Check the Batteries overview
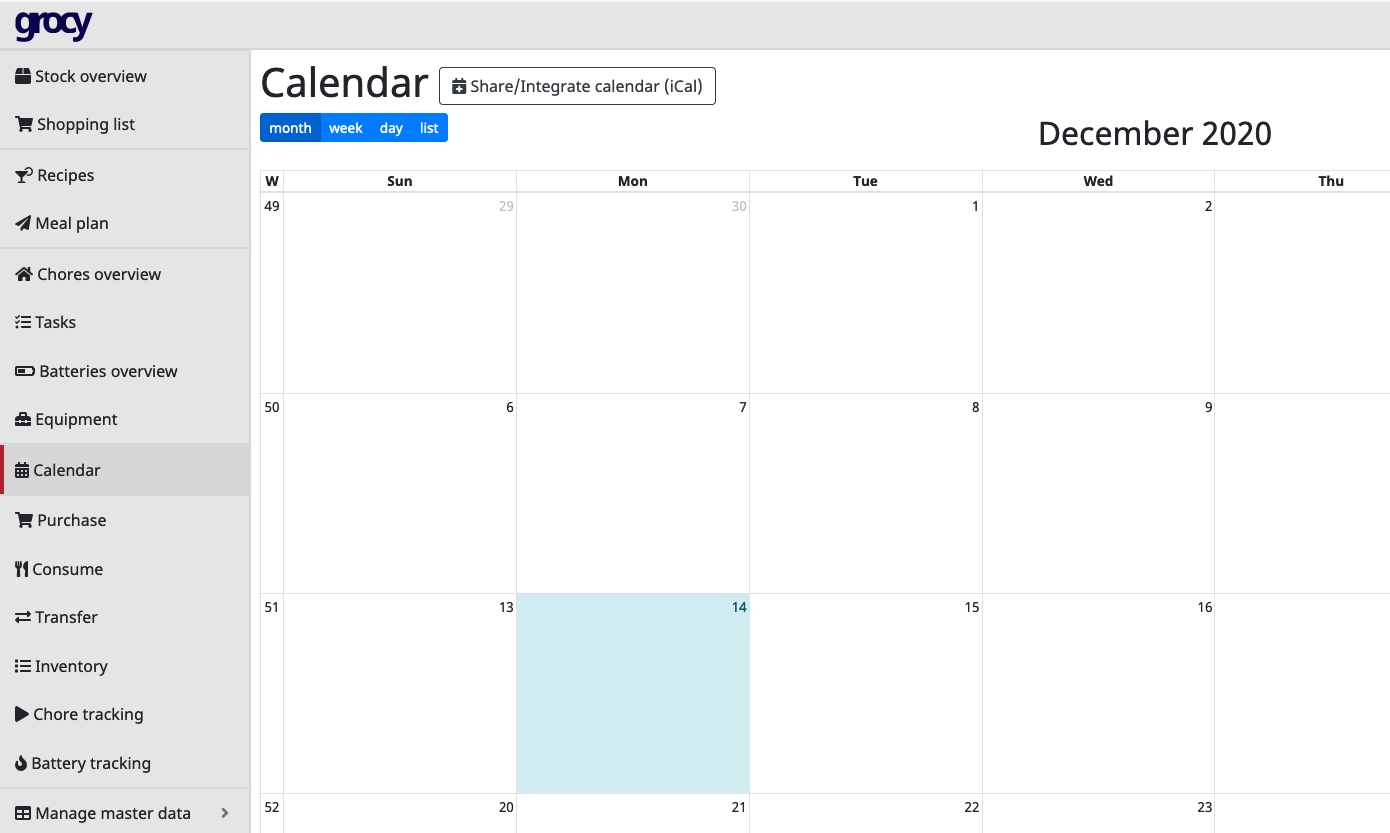The height and width of the screenshot is (833, 1390). pos(107,371)
